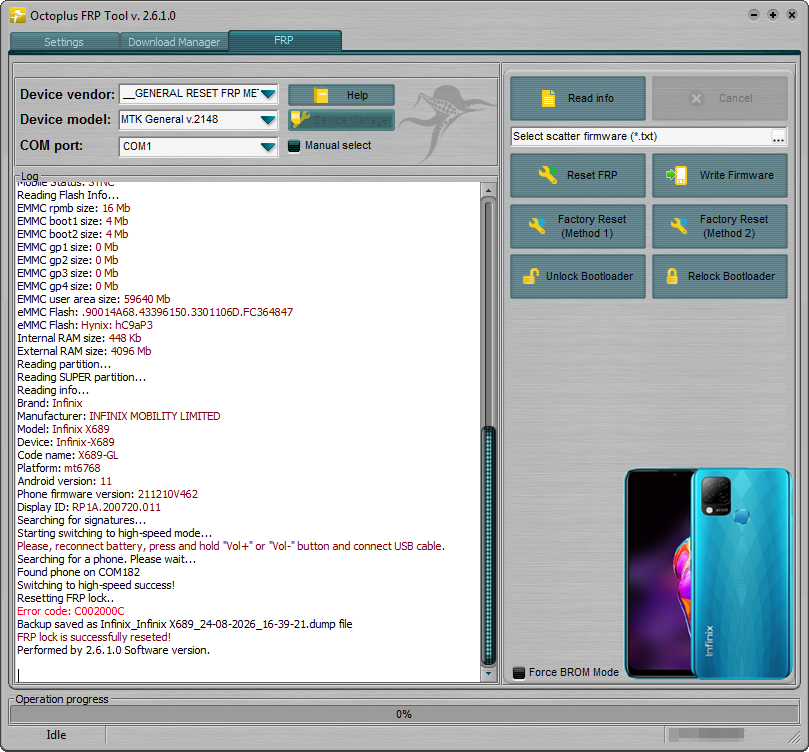Click the Octoplus app icon in title bar
The image size is (809, 752).
pyautogui.click(x=18, y=15)
